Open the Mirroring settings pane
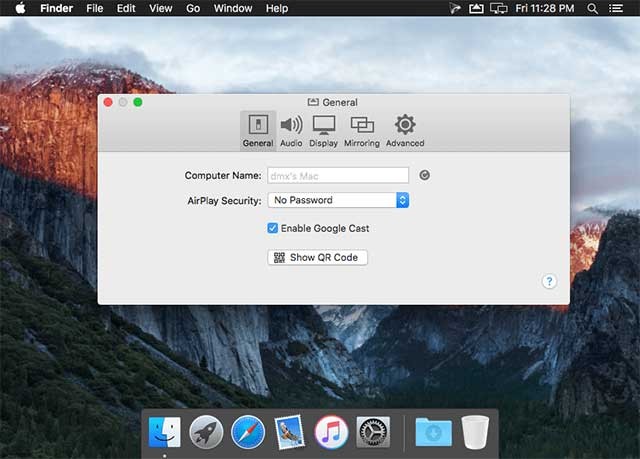 pyautogui.click(x=362, y=130)
